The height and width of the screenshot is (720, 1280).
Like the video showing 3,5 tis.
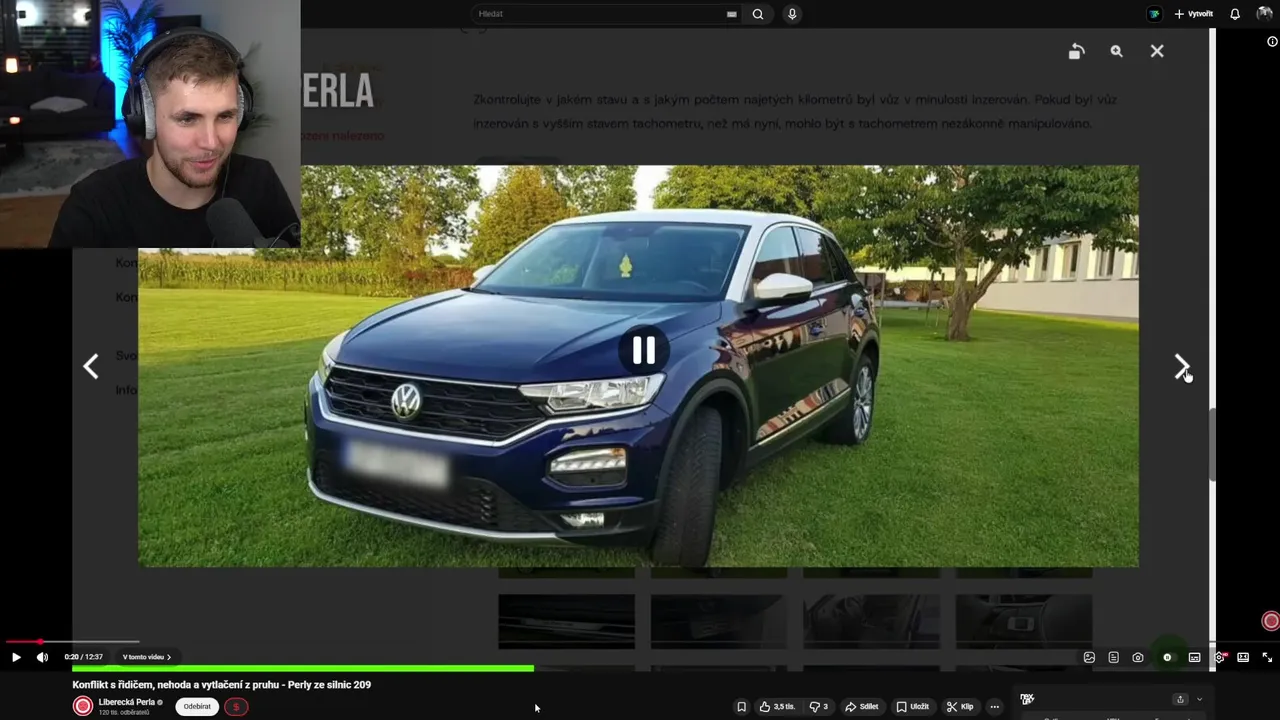777,706
